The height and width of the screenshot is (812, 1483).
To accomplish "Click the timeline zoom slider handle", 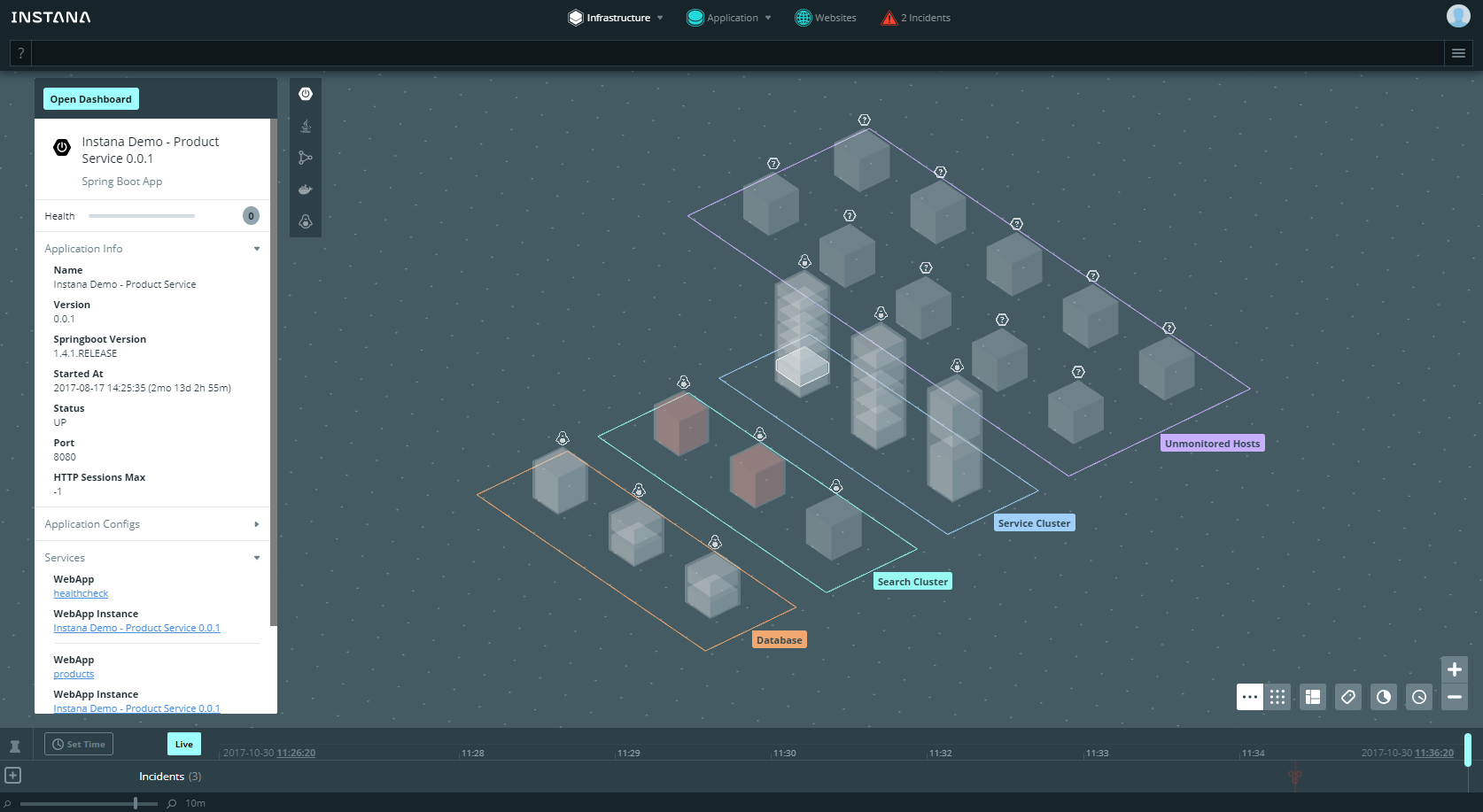I will coord(136,803).
